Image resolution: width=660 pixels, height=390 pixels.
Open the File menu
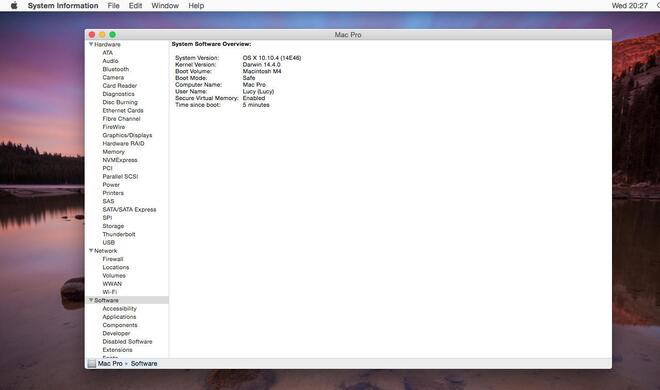tap(114, 5)
